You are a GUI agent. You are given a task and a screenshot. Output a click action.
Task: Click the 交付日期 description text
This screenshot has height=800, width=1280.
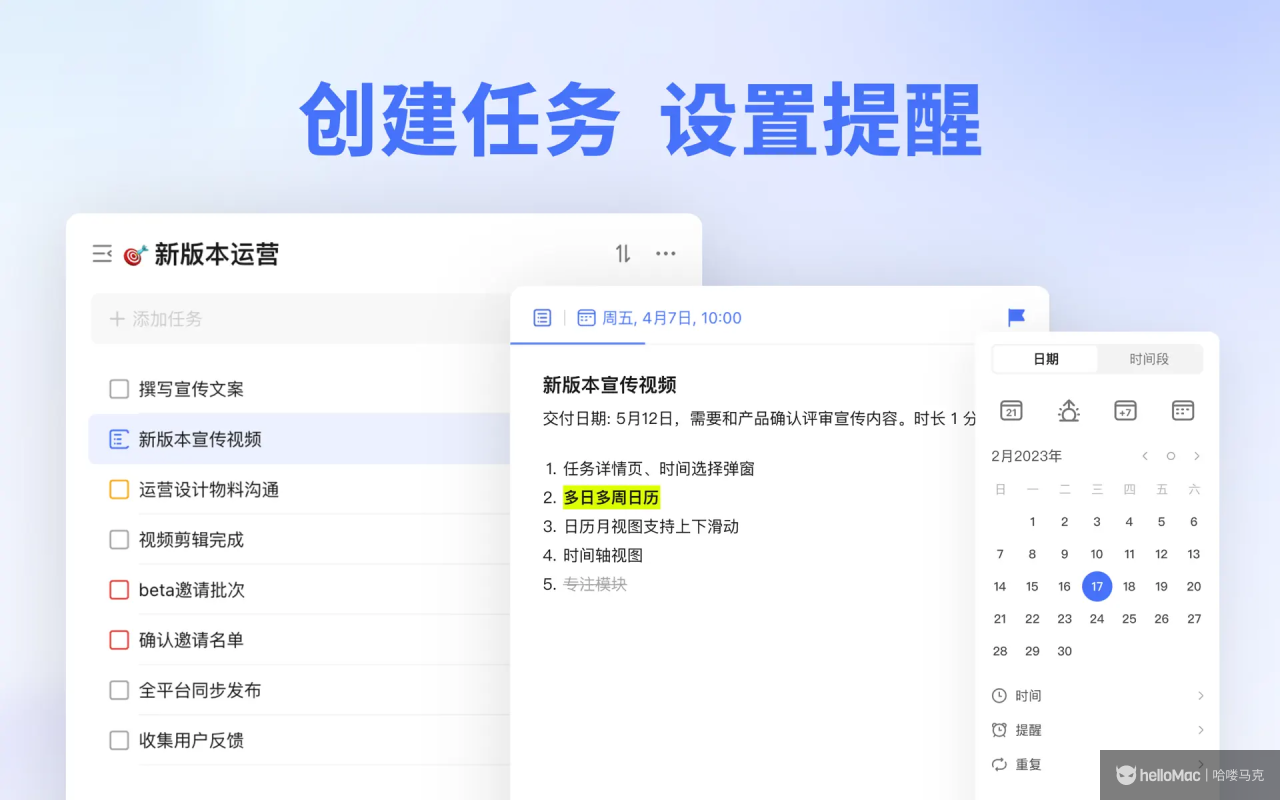759,419
